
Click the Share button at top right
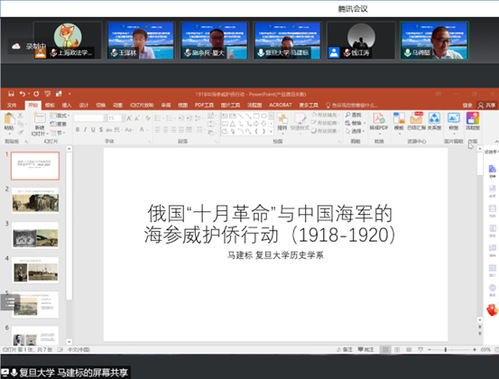click(487, 105)
